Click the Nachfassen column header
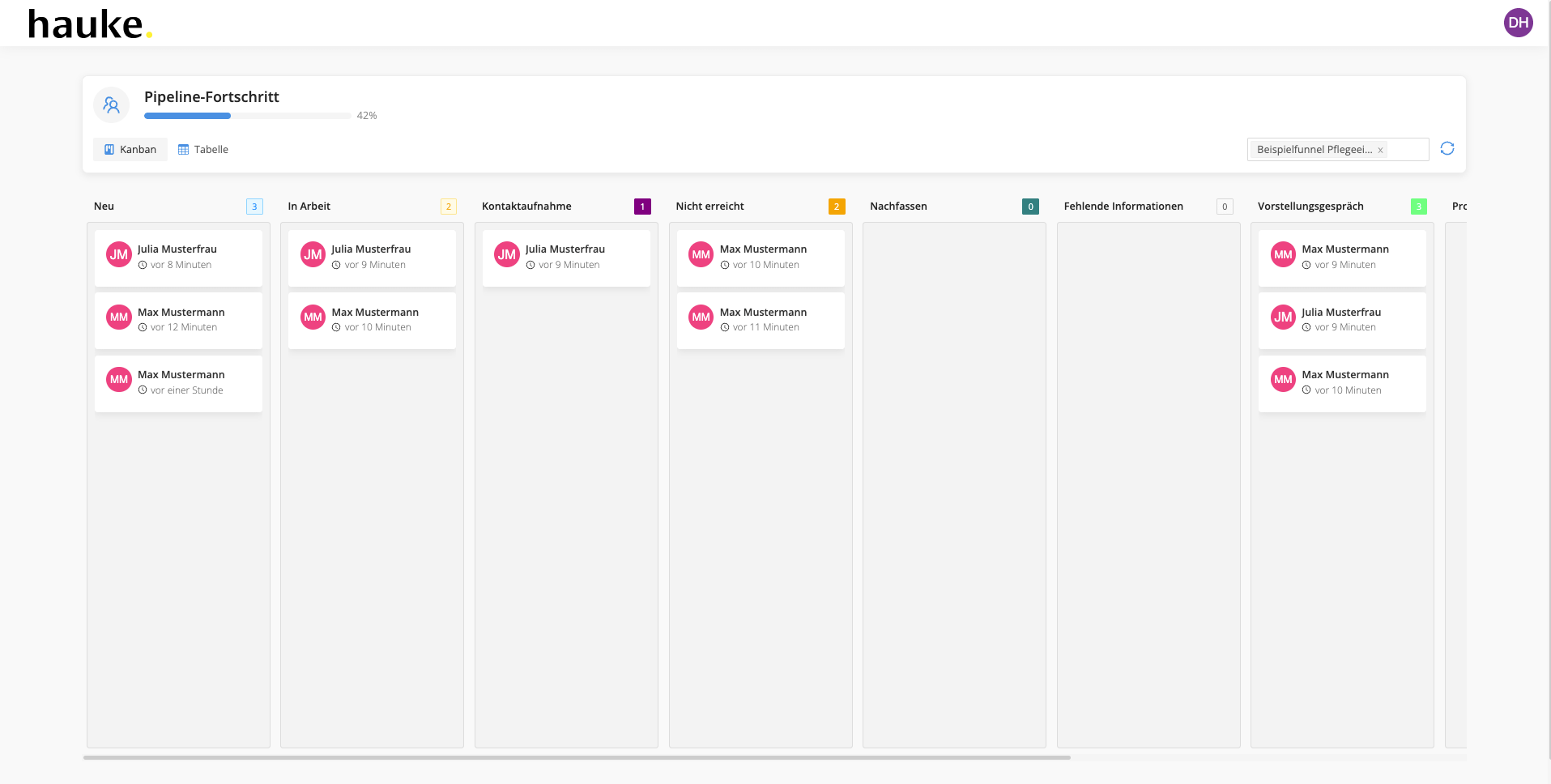The width and height of the screenshot is (1551, 784). (898, 207)
